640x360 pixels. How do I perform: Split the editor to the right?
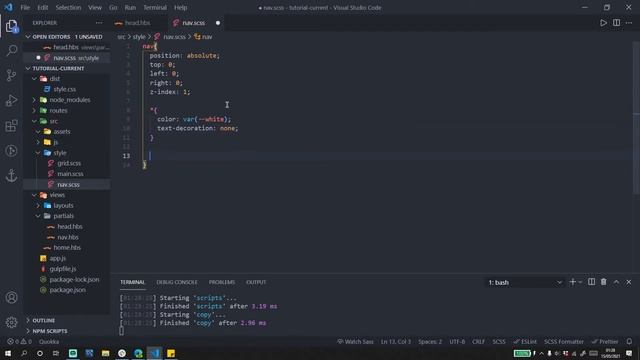(x=616, y=23)
